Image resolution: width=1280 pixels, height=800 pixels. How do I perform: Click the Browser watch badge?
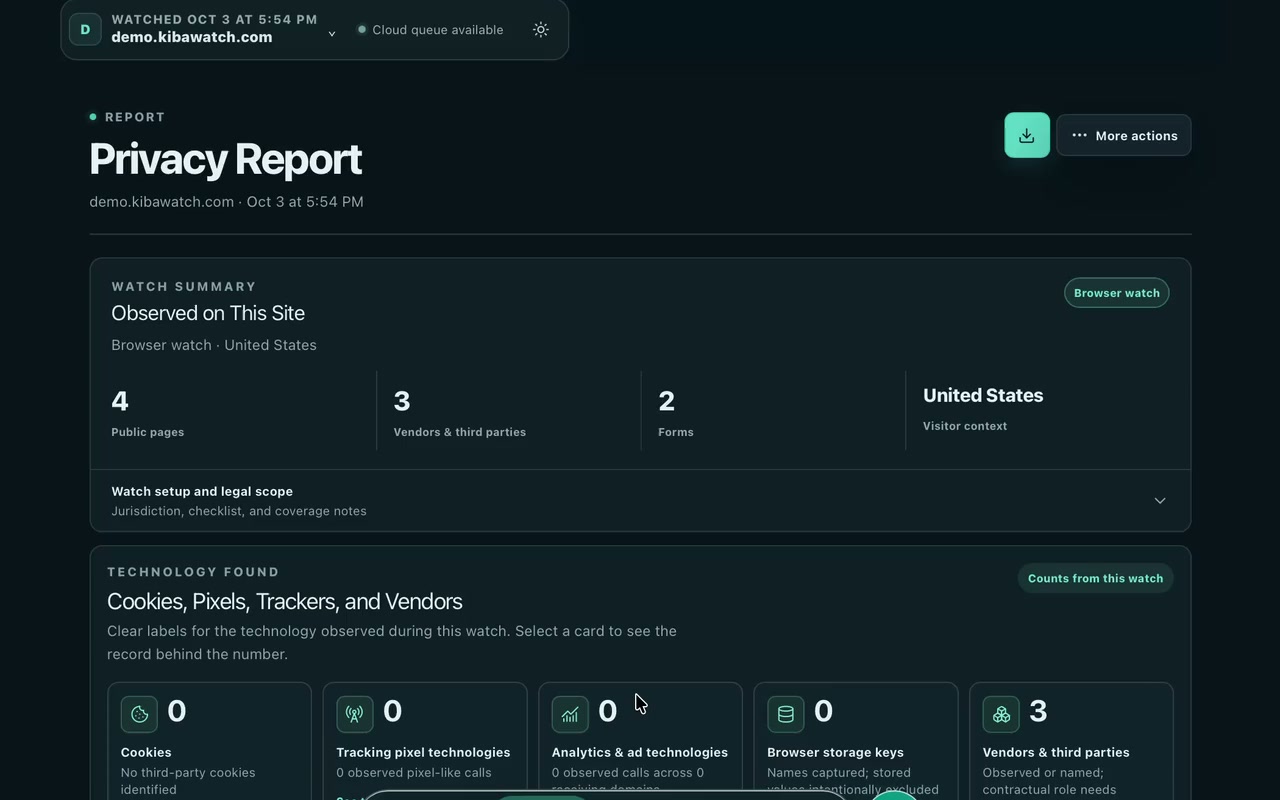(x=1116, y=293)
